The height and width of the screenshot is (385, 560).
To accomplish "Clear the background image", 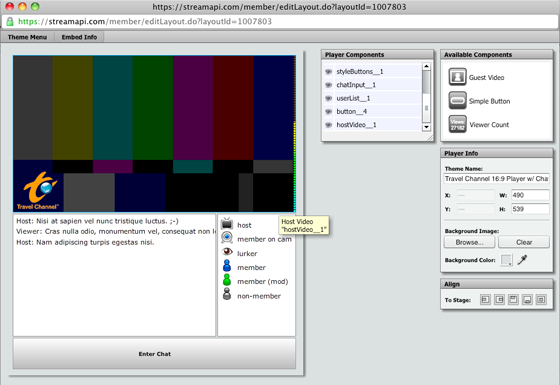I will pyautogui.click(x=524, y=242).
